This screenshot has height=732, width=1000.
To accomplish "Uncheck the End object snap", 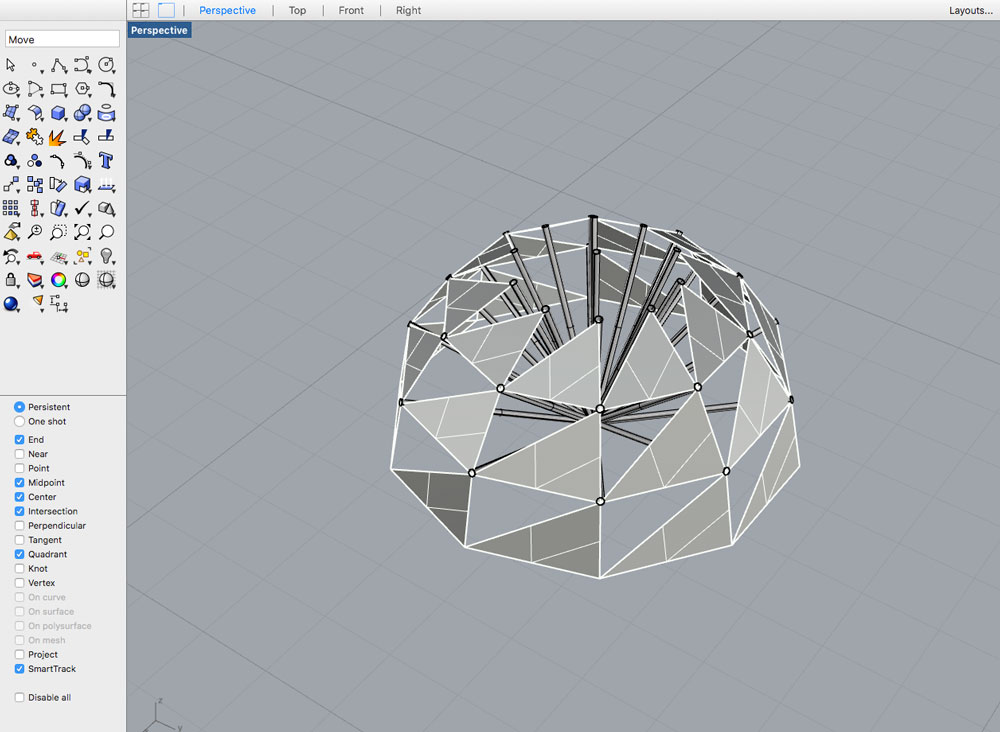I will click(x=19, y=439).
